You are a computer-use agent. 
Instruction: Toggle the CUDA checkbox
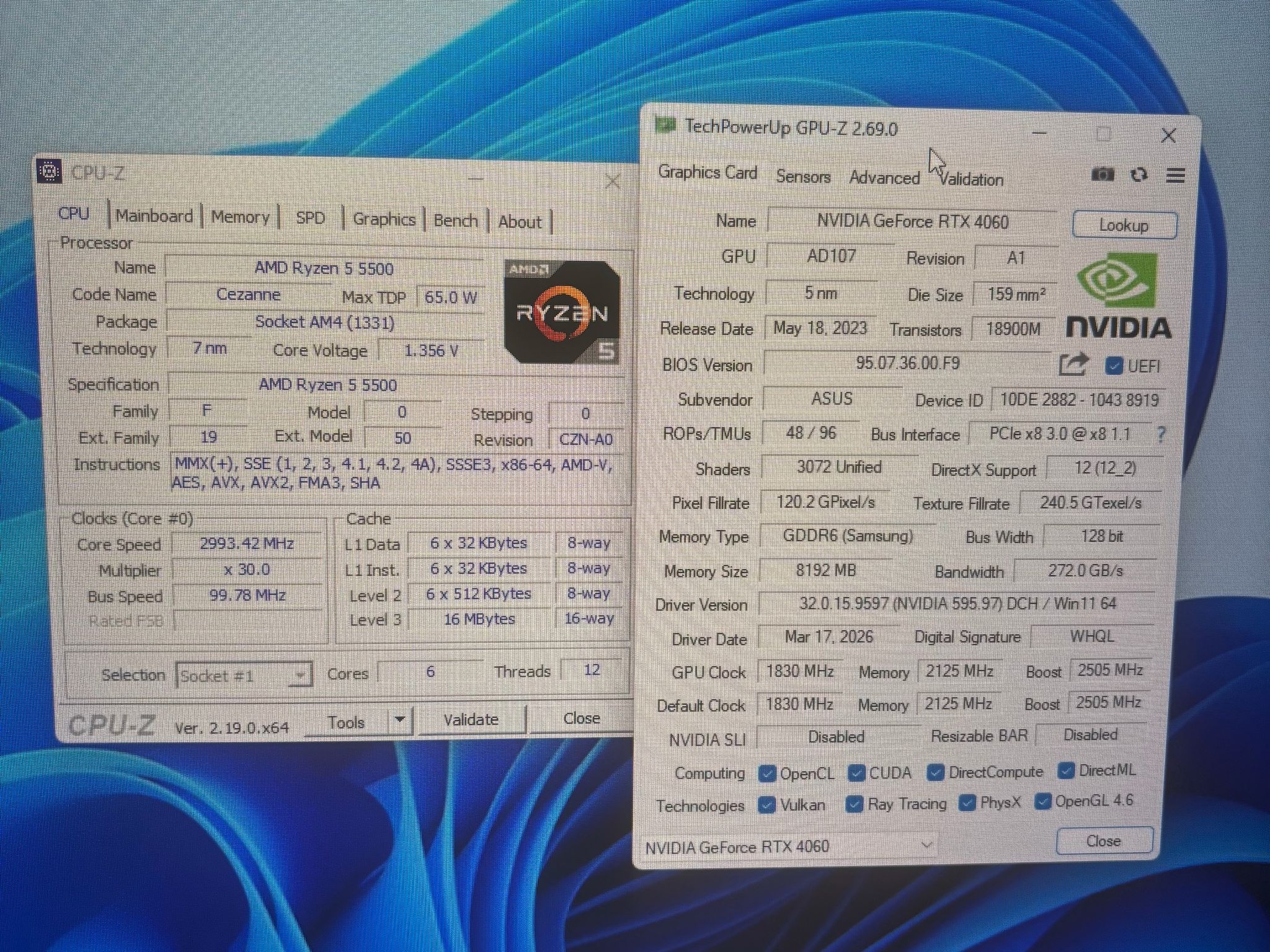pos(856,773)
